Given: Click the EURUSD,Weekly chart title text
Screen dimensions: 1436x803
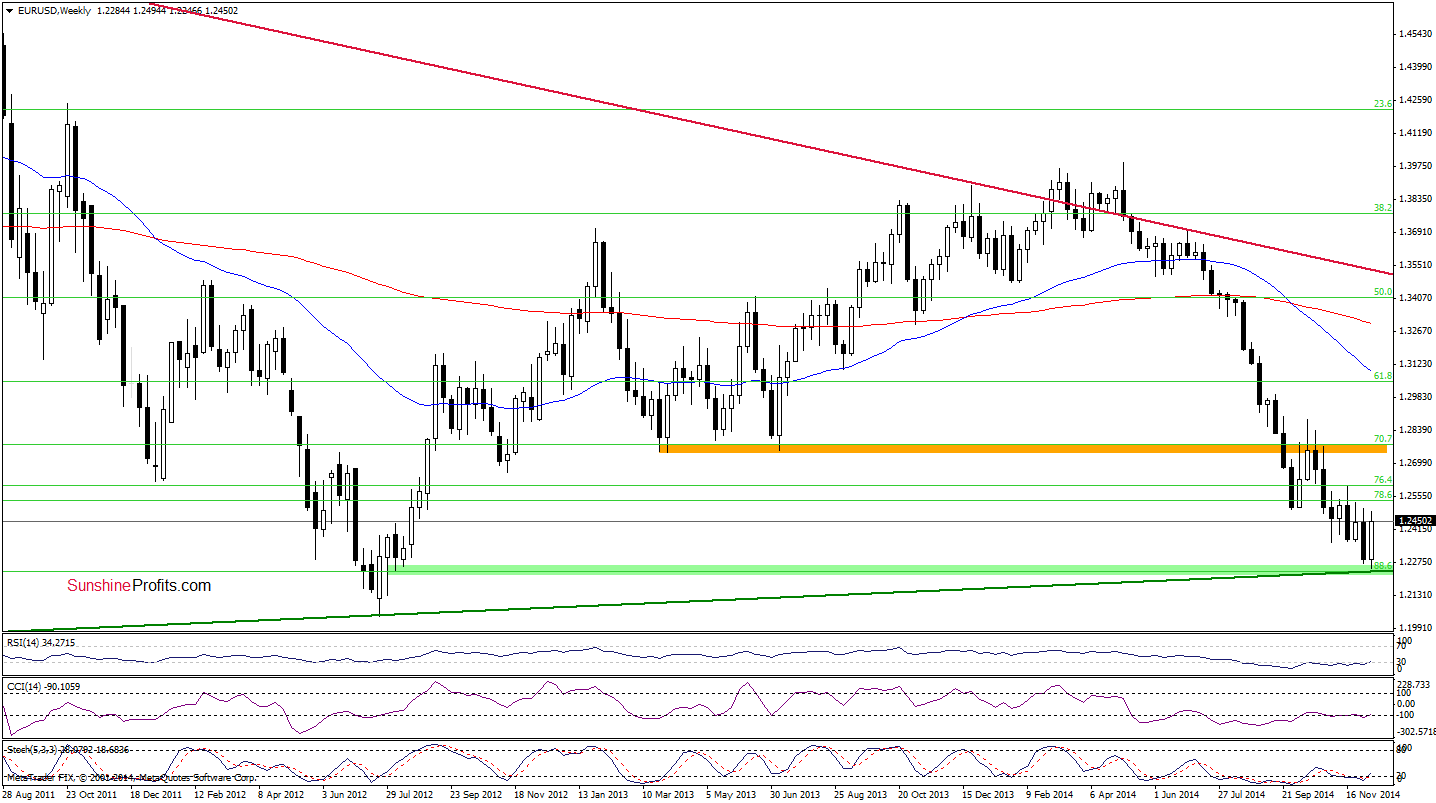Looking at the screenshot, I should 52,10.
